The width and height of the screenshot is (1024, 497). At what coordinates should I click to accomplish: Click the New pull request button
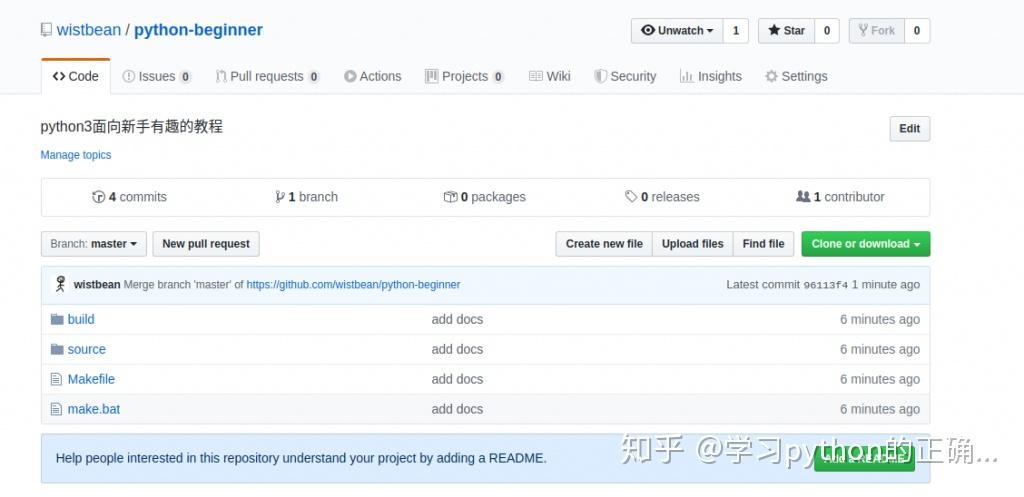click(x=206, y=244)
